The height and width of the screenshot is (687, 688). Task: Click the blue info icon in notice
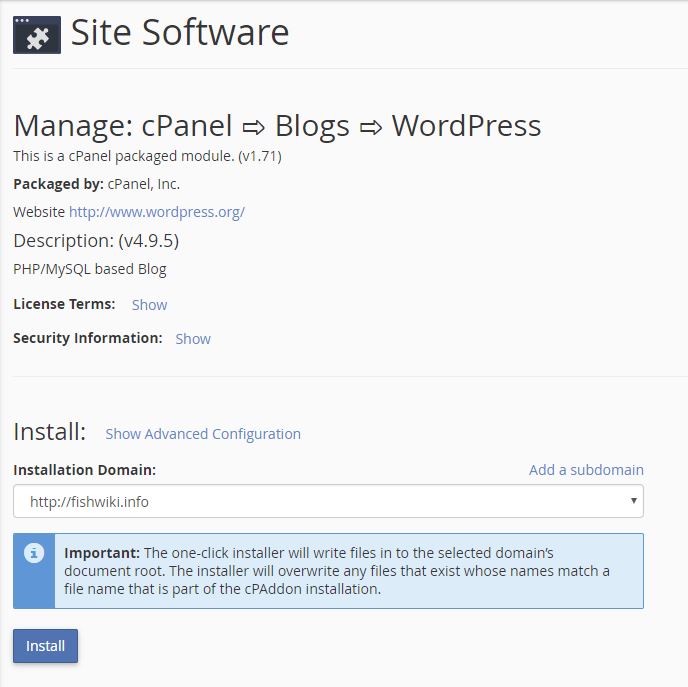(35, 553)
